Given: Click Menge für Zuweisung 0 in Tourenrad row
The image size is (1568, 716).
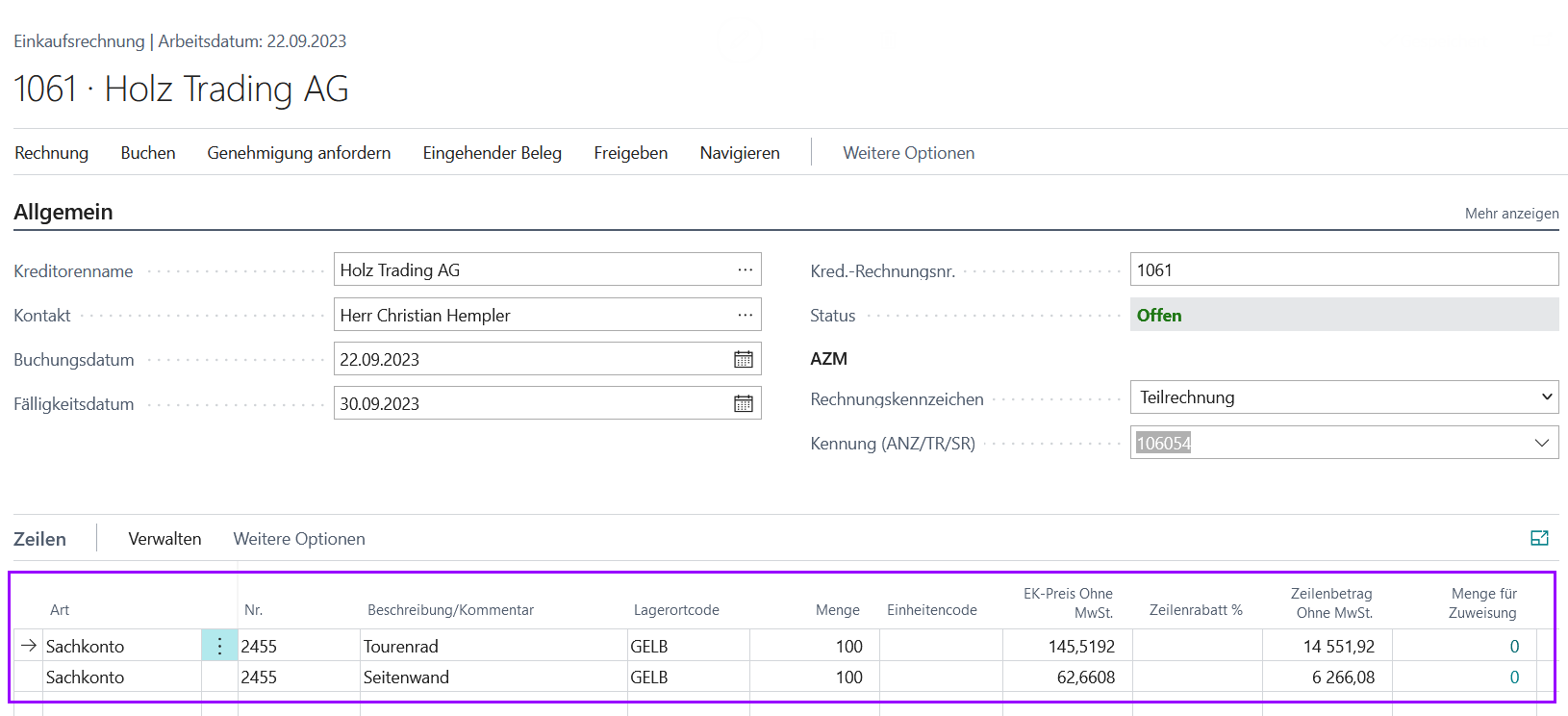Looking at the screenshot, I should pos(1514,647).
